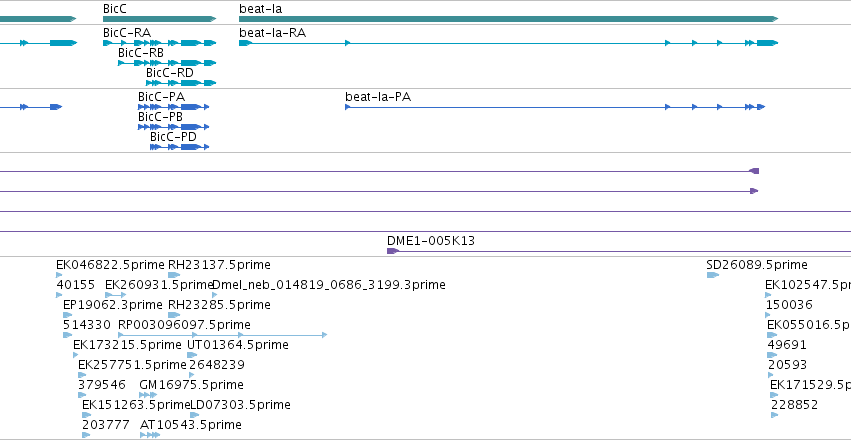Click the AT10543.5prime feature glyph

click(150, 435)
